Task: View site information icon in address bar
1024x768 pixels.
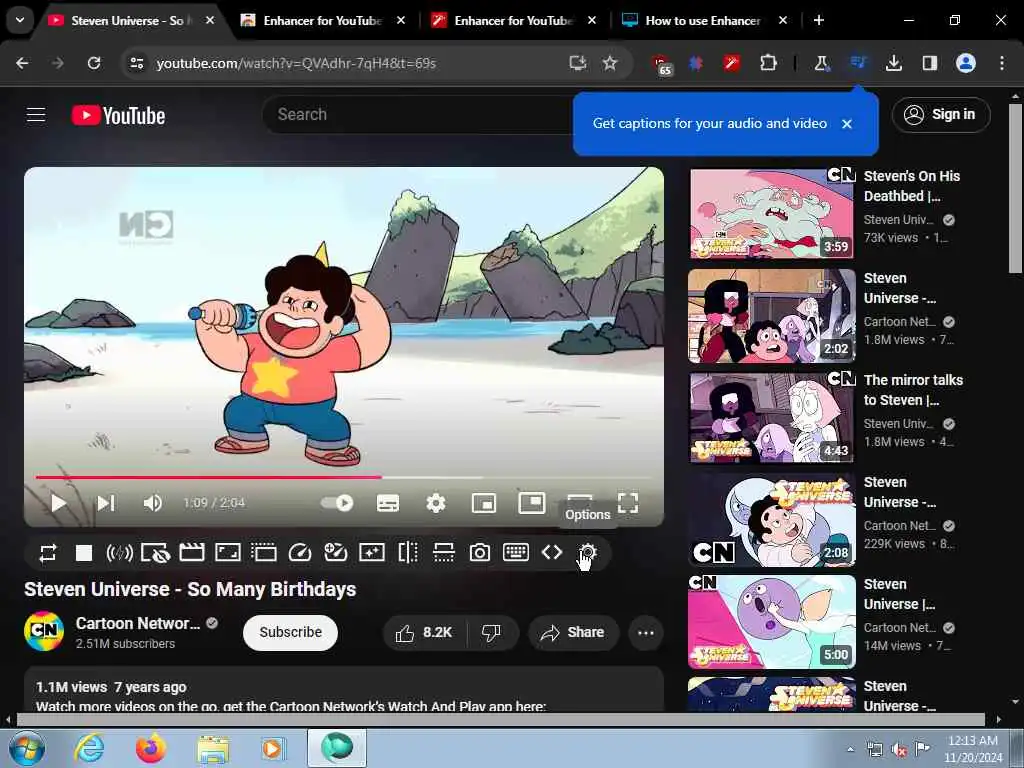Action: click(136, 63)
